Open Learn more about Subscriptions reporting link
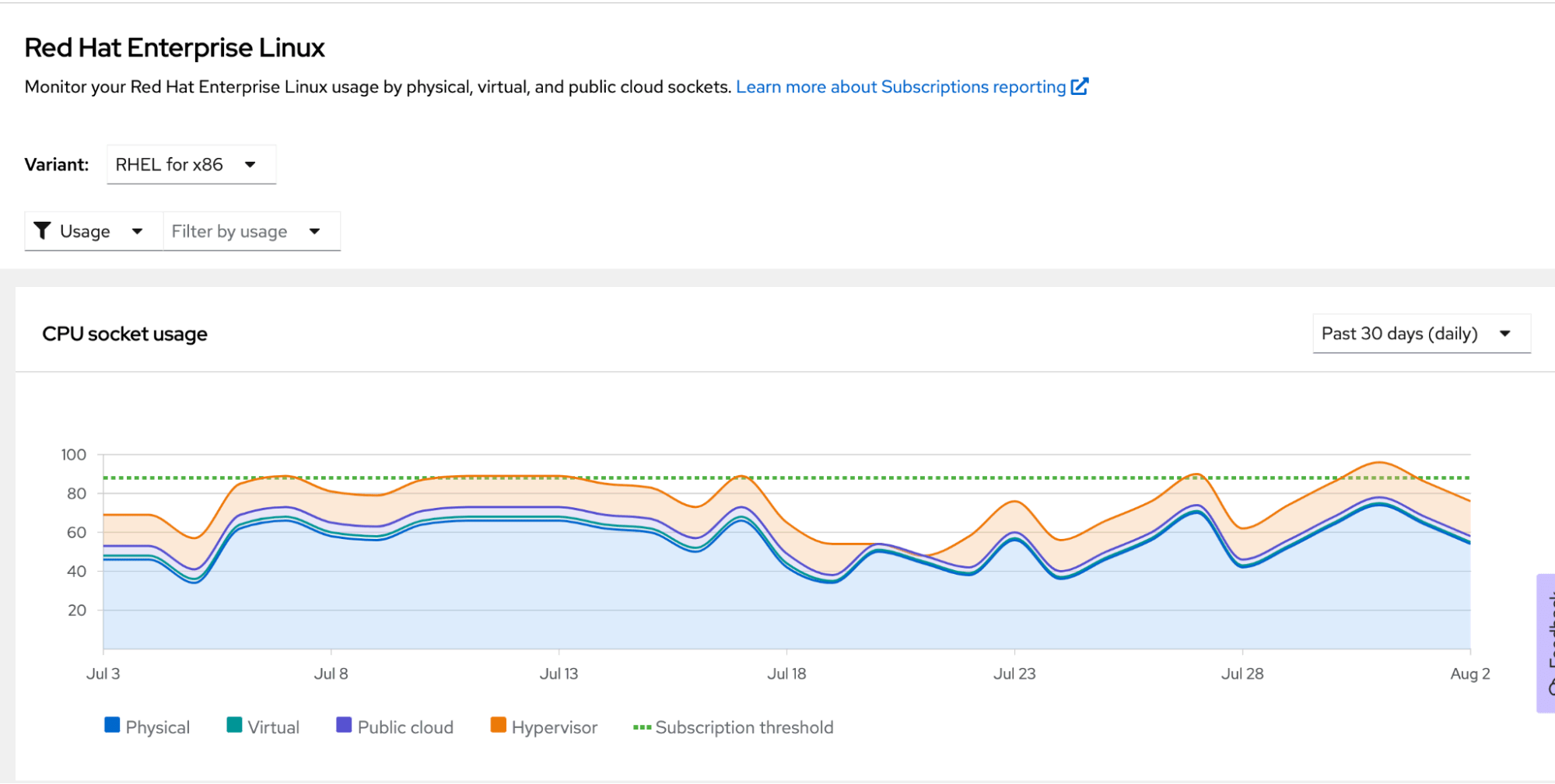Image resolution: width=1555 pixels, height=784 pixels. [901, 87]
